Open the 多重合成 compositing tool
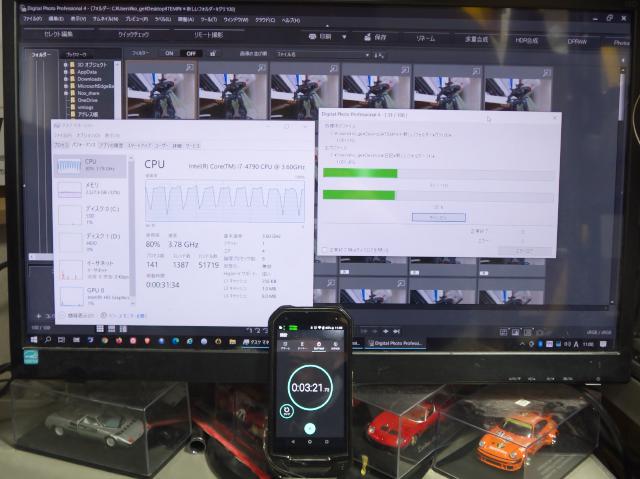Image resolution: width=640 pixels, height=479 pixels. [x=476, y=39]
